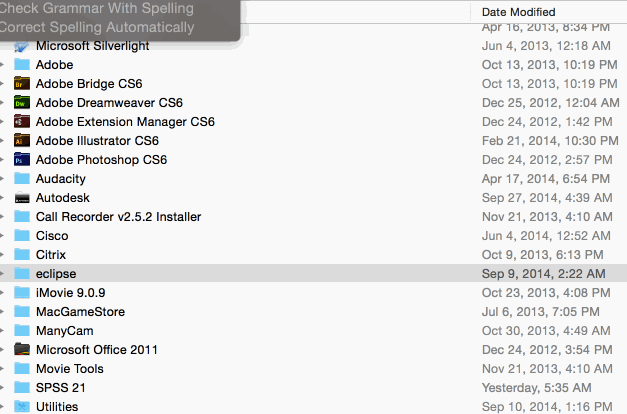Select the Adobe Photoshop CS6 folder icon

22,159
